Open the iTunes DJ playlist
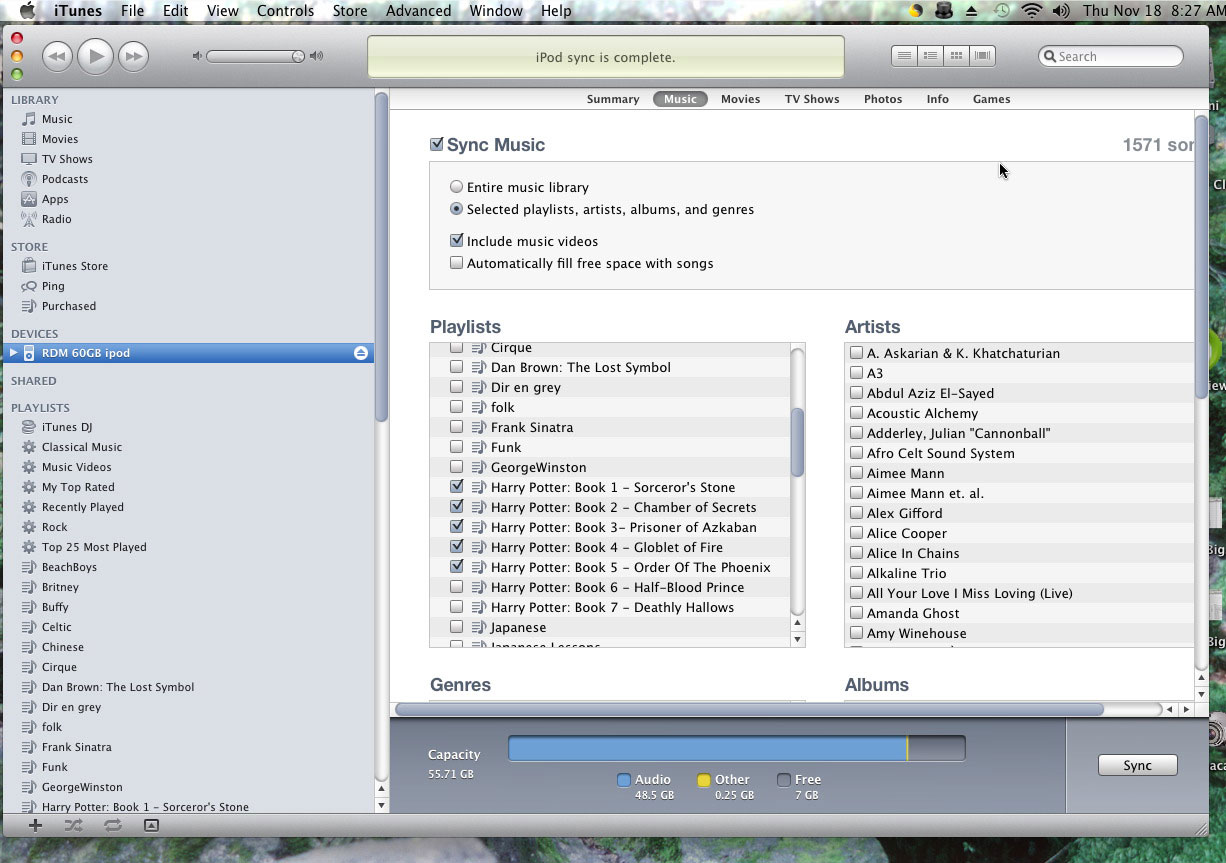 [x=67, y=427]
